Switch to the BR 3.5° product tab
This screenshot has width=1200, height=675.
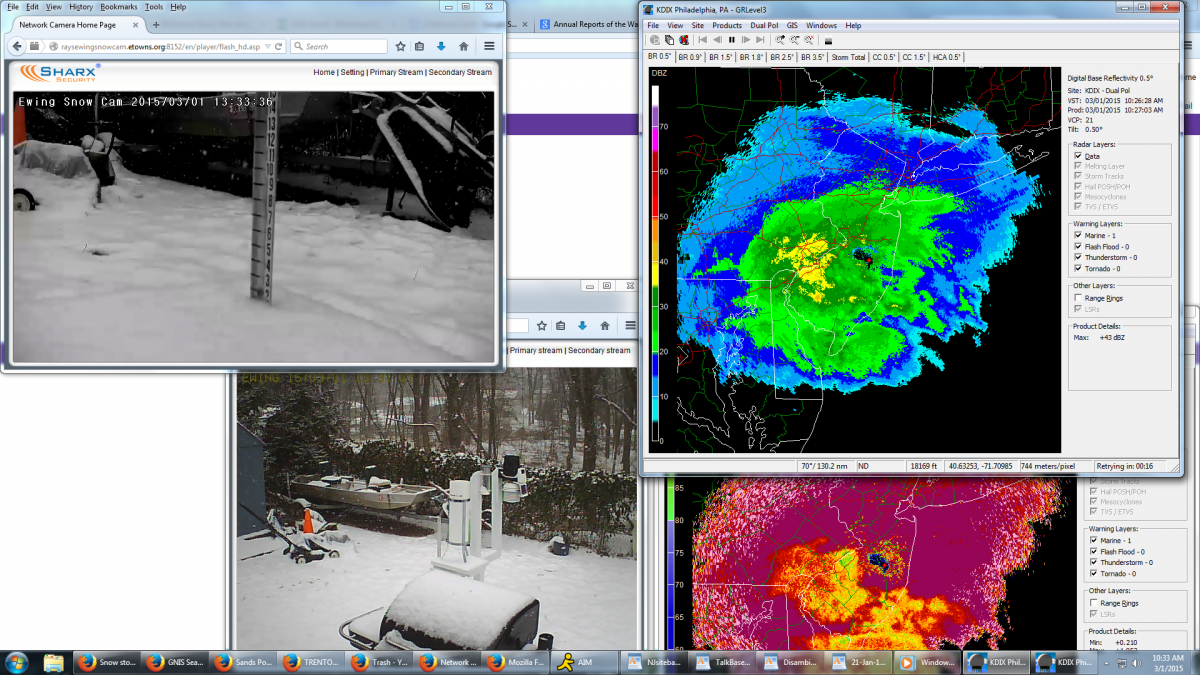812,57
